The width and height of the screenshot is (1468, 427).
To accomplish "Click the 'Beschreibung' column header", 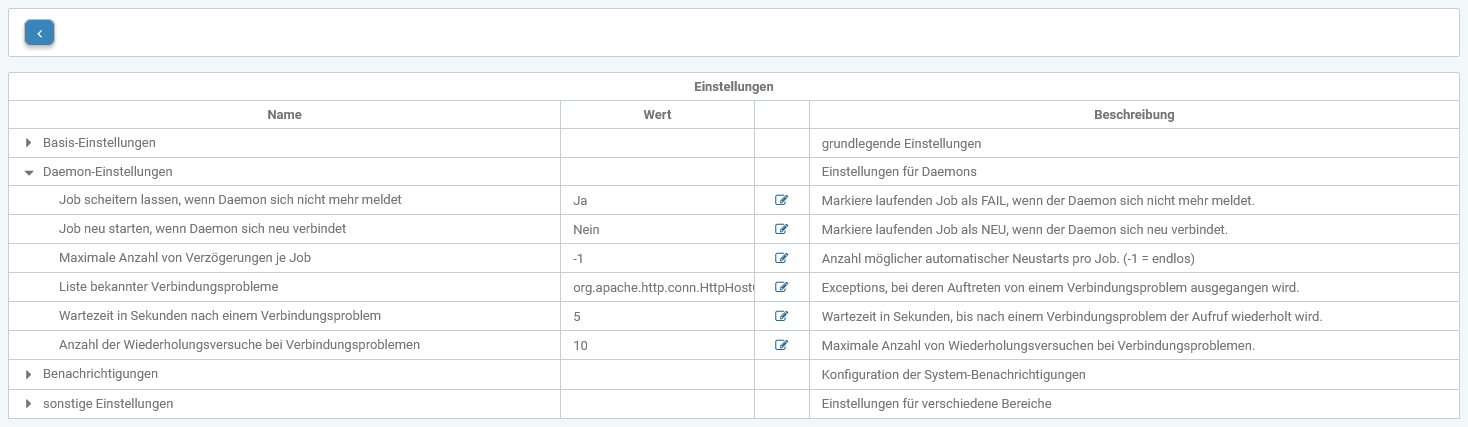I will coord(1134,115).
